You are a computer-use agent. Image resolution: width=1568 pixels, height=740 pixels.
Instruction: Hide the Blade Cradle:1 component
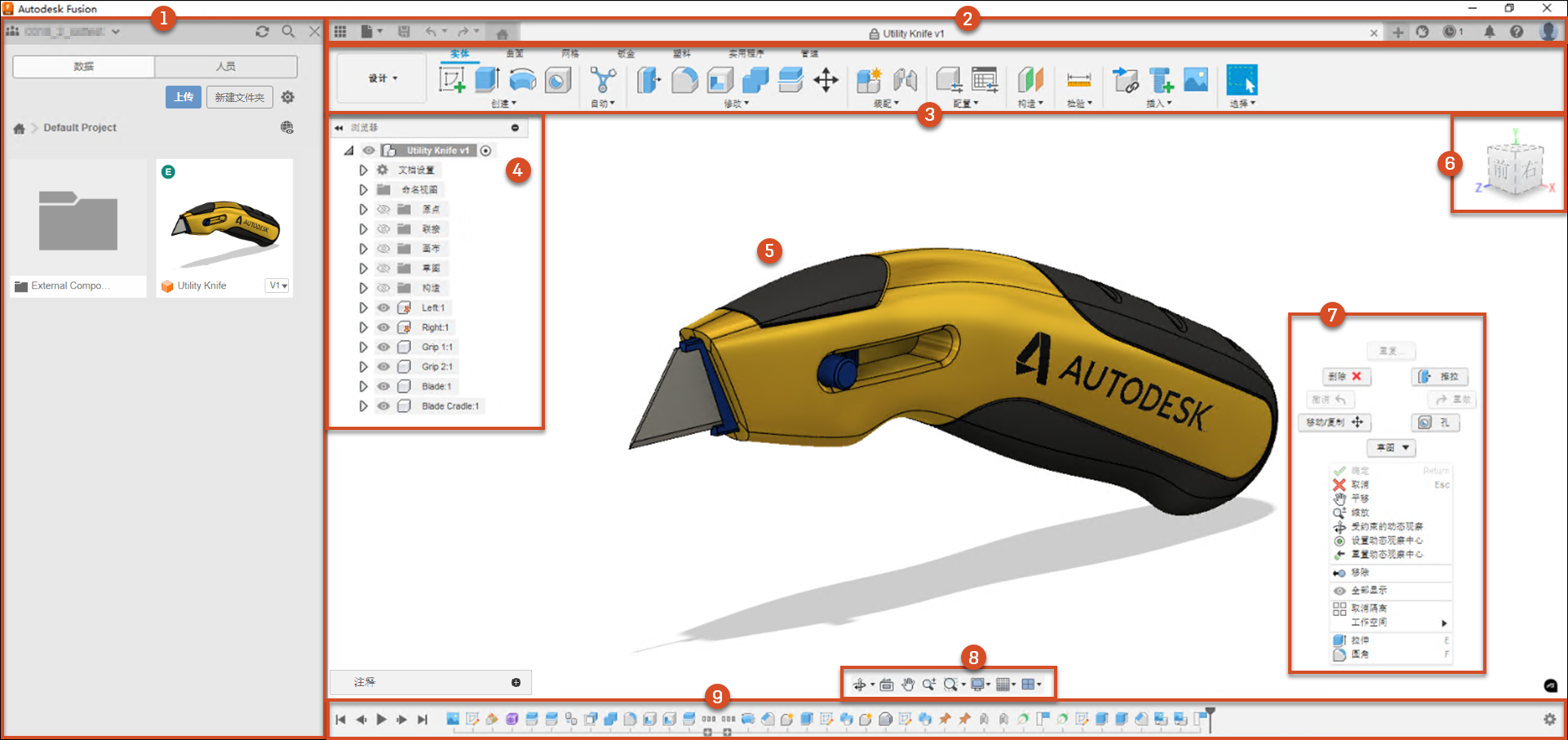tap(383, 405)
